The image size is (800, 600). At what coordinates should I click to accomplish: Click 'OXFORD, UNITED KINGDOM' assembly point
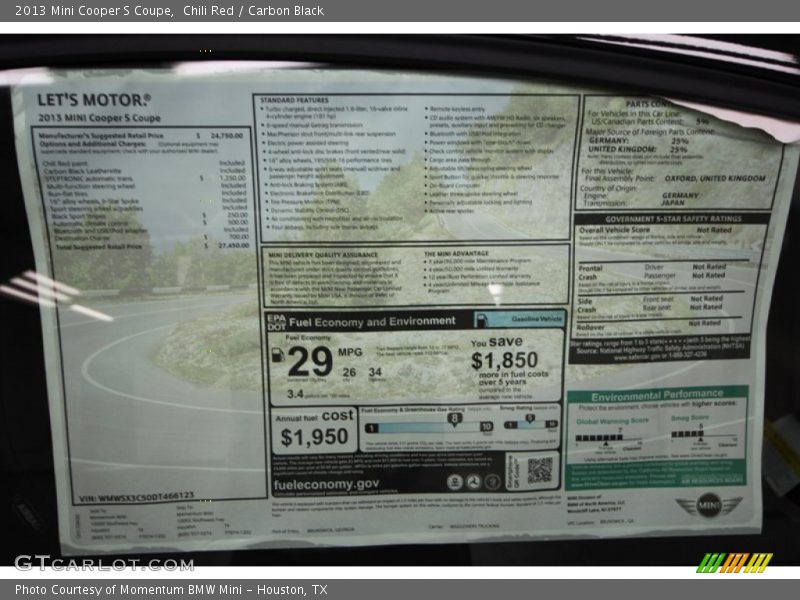715,179
